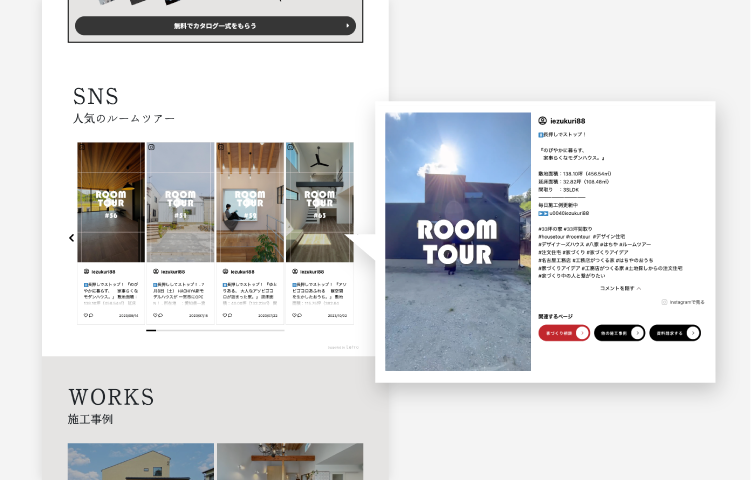Click the carousel previous arrow
This screenshot has height=480, width=751.
(x=71, y=238)
